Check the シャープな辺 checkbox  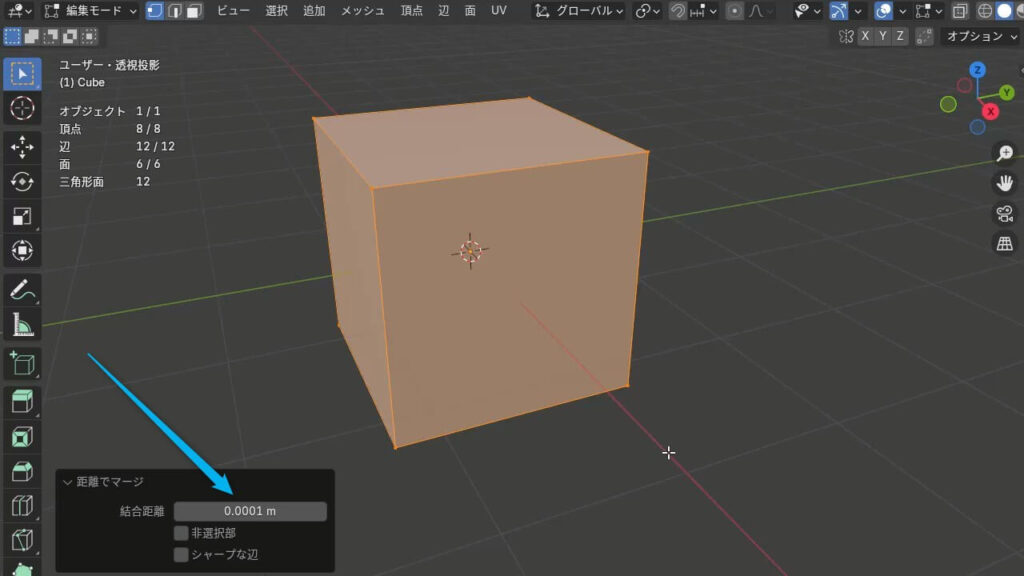click(x=181, y=554)
